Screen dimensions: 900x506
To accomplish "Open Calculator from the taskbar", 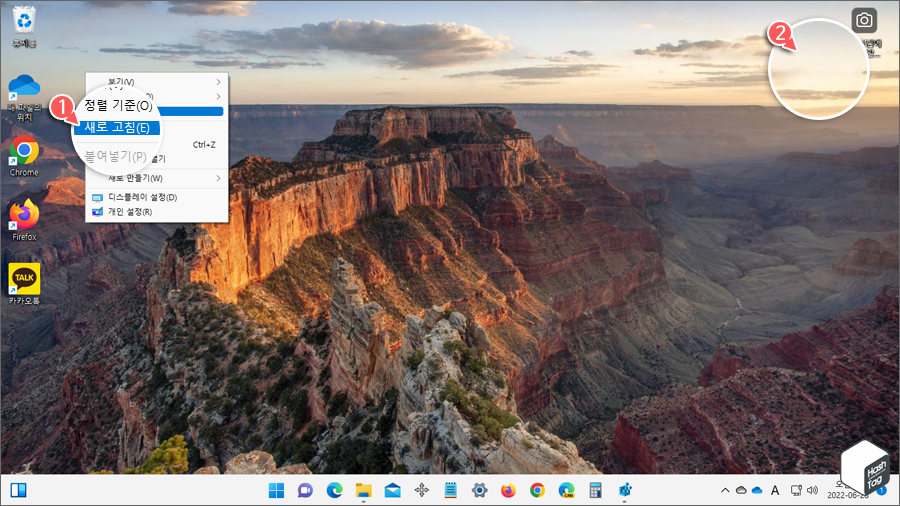I will click(x=596, y=491).
